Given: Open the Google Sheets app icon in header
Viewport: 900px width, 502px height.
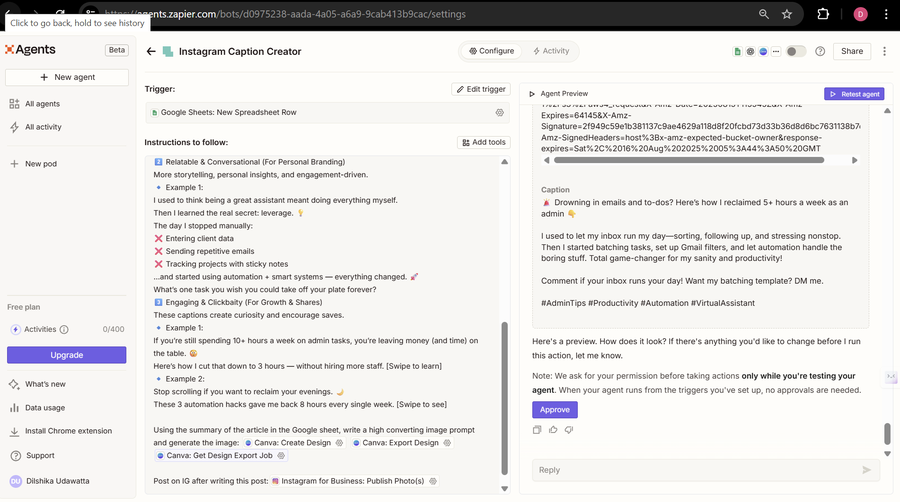Looking at the screenshot, I should coord(738,52).
